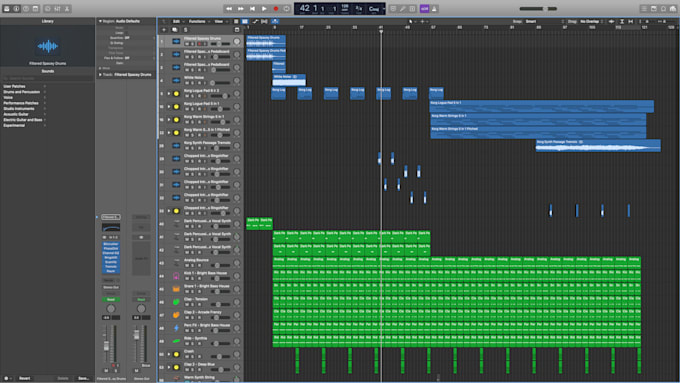Select the Snare 1 - Bright Bass House icon
This screenshot has width=680, height=383.
point(176,289)
